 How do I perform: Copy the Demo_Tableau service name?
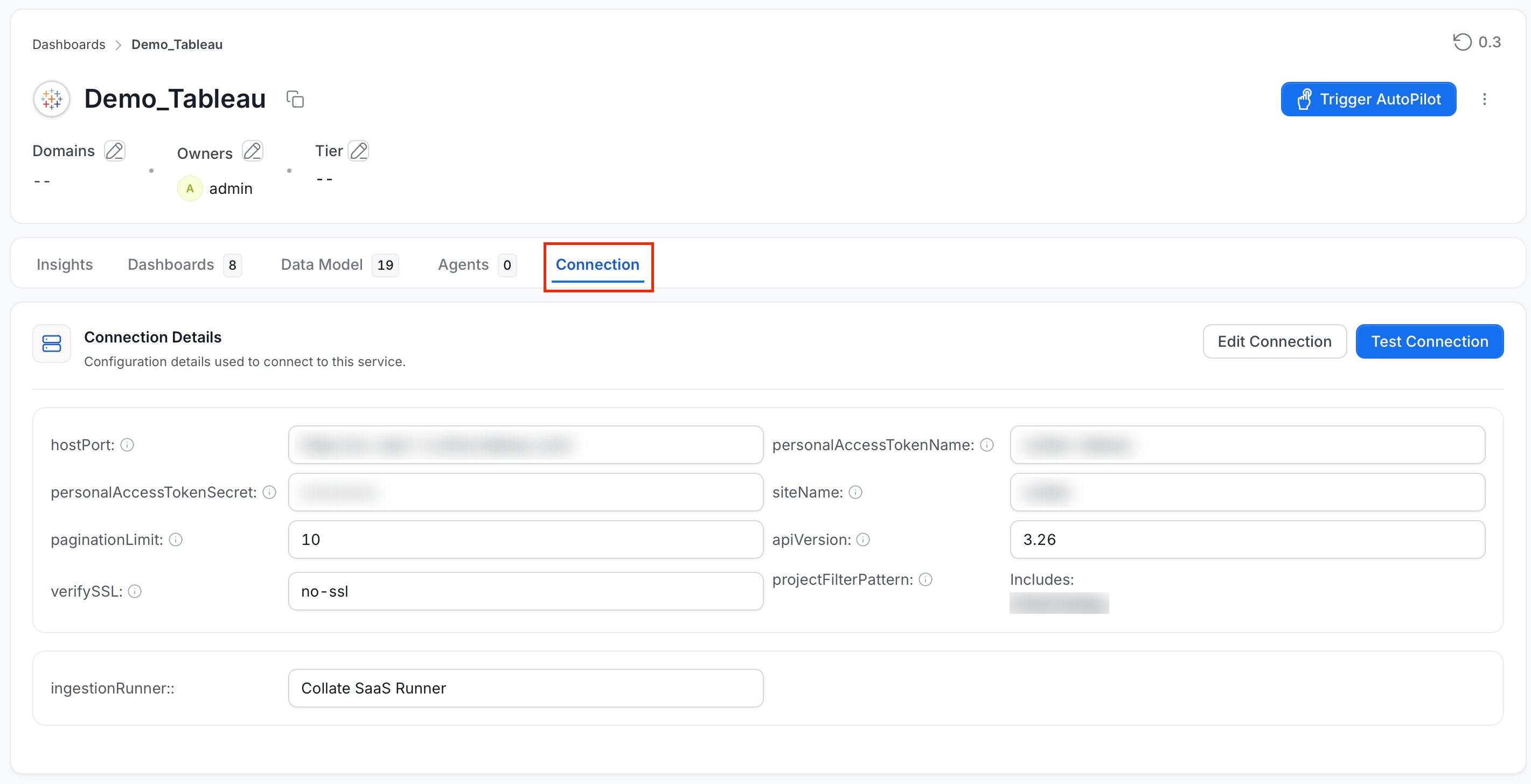point(295,99)
